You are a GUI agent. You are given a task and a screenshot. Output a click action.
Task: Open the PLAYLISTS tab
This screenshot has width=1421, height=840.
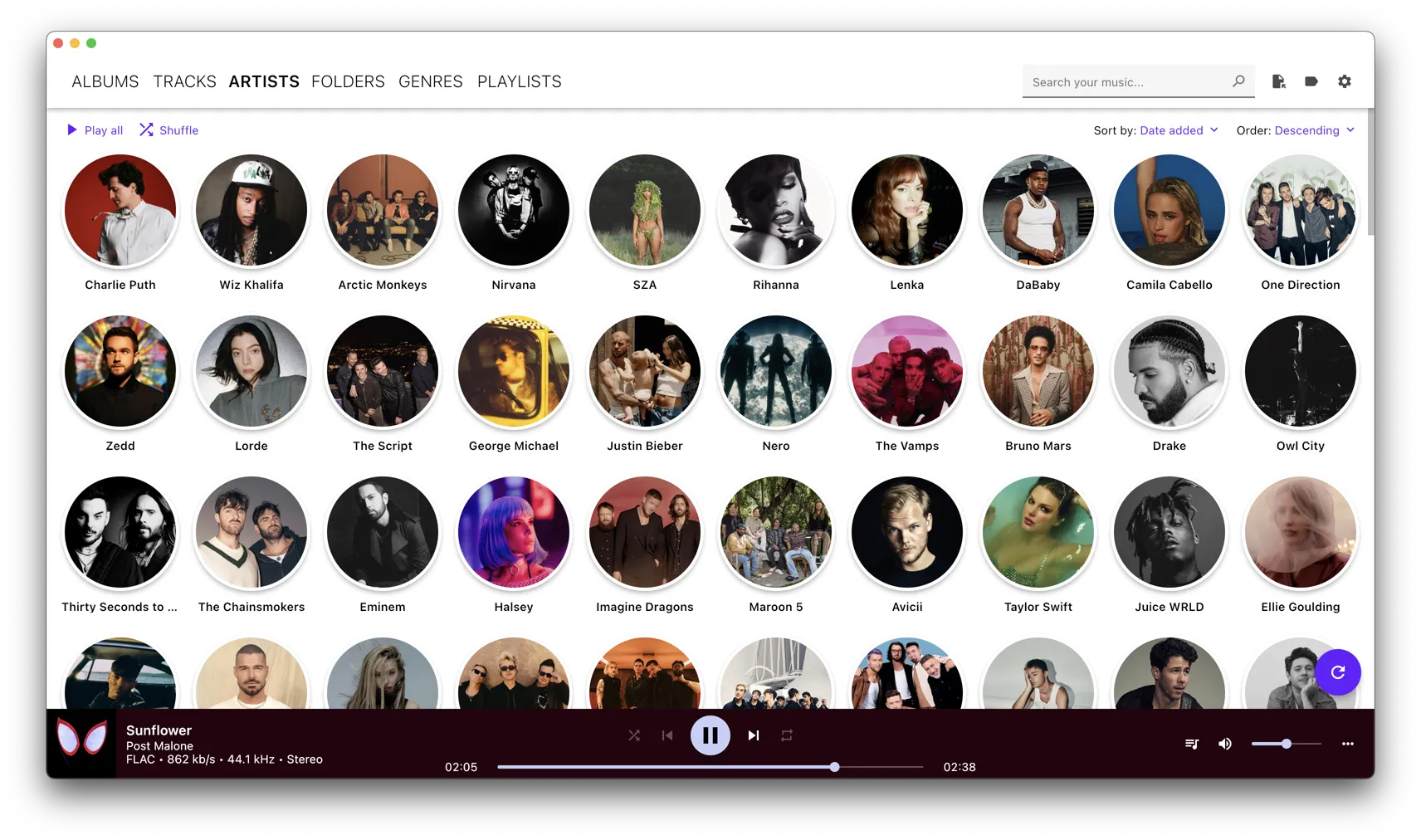click(x=519, y=81)
